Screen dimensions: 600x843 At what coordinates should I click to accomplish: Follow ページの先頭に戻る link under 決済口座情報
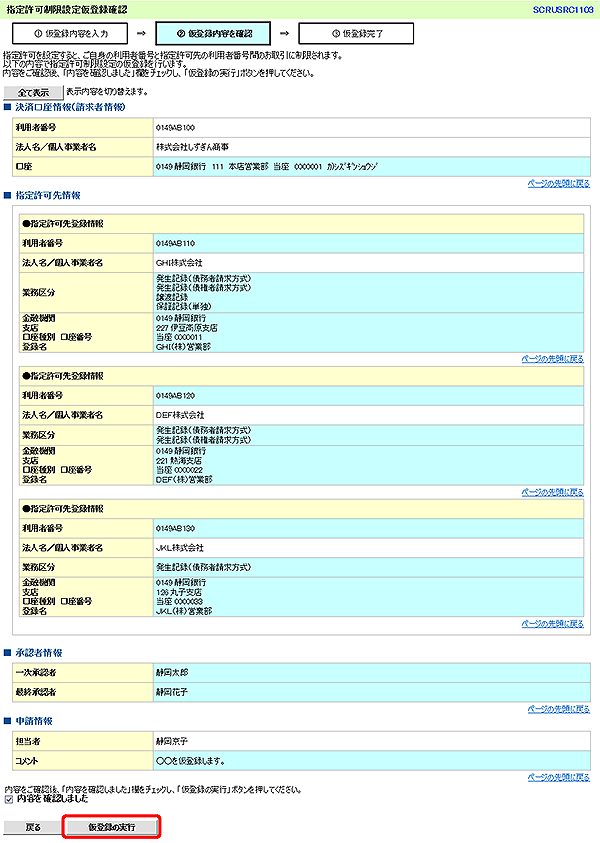coord(559,184)
